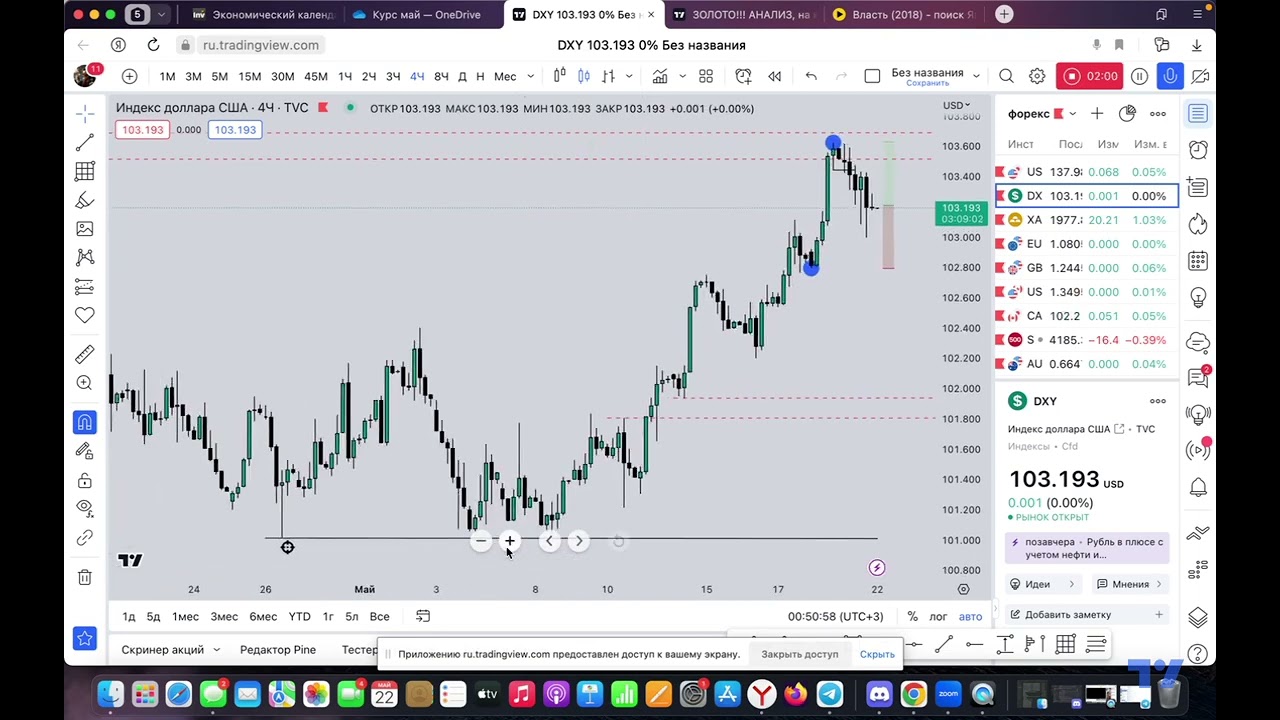This screenshot has height=720, width=1280.
Task: Toggle the layout name square checkbox
Action: coord(872,76)
